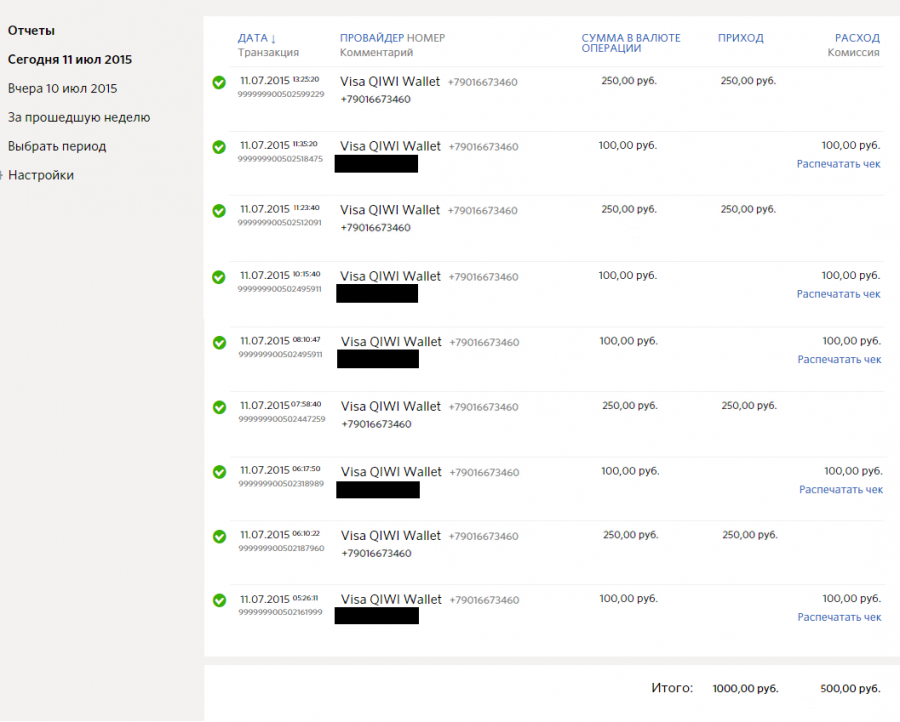This screenshot has height=722, width=900.
Task: Click green check icon of 05:26:11 transaction
Action: (x=219, y=600)
